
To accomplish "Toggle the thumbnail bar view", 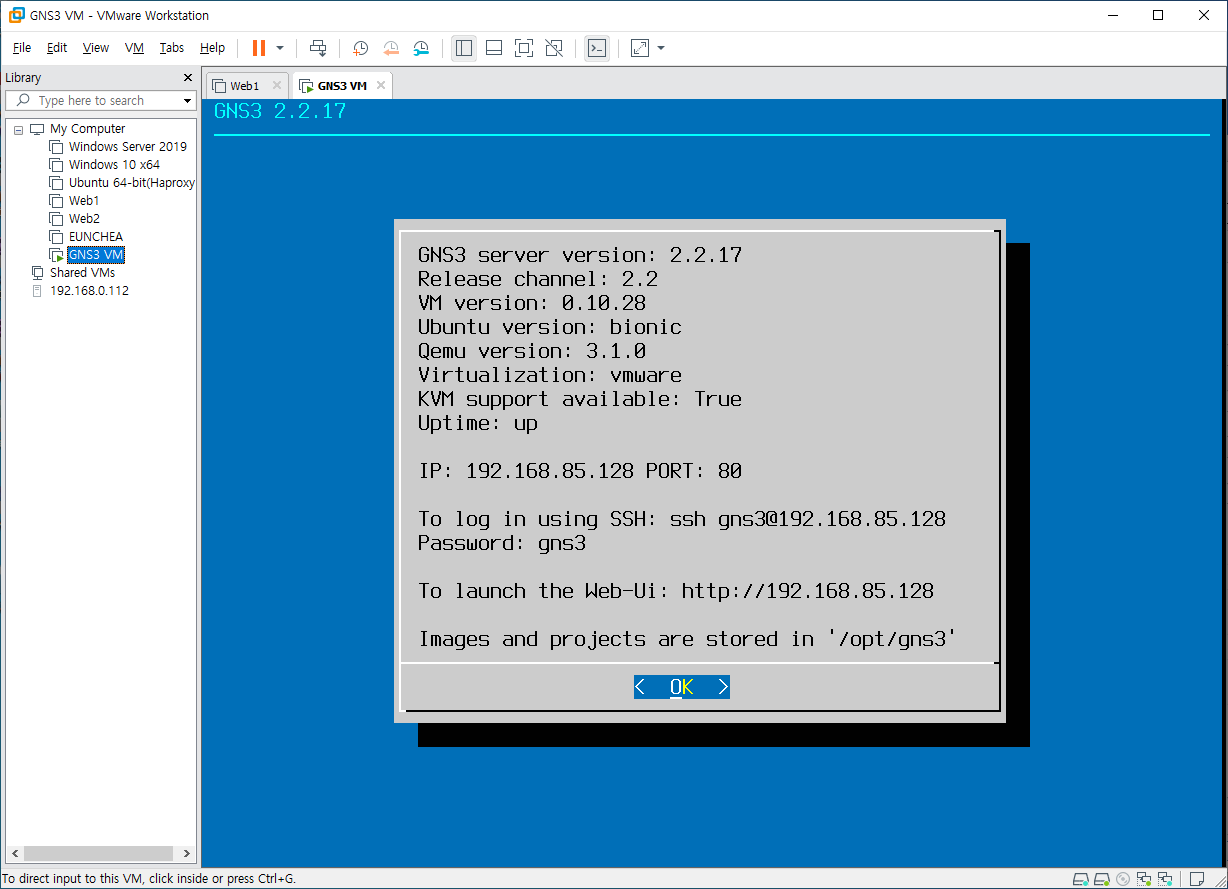I will coord(493,48).
